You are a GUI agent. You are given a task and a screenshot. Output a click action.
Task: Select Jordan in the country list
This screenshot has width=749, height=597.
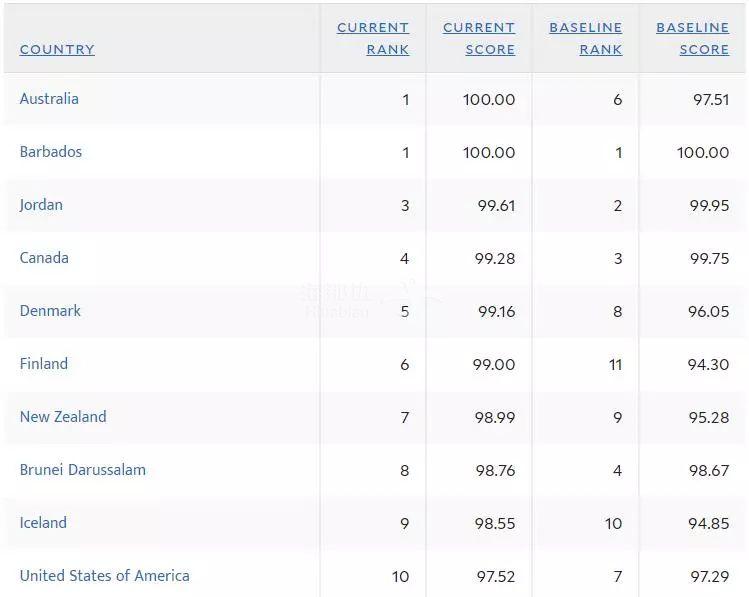(41, 205)
